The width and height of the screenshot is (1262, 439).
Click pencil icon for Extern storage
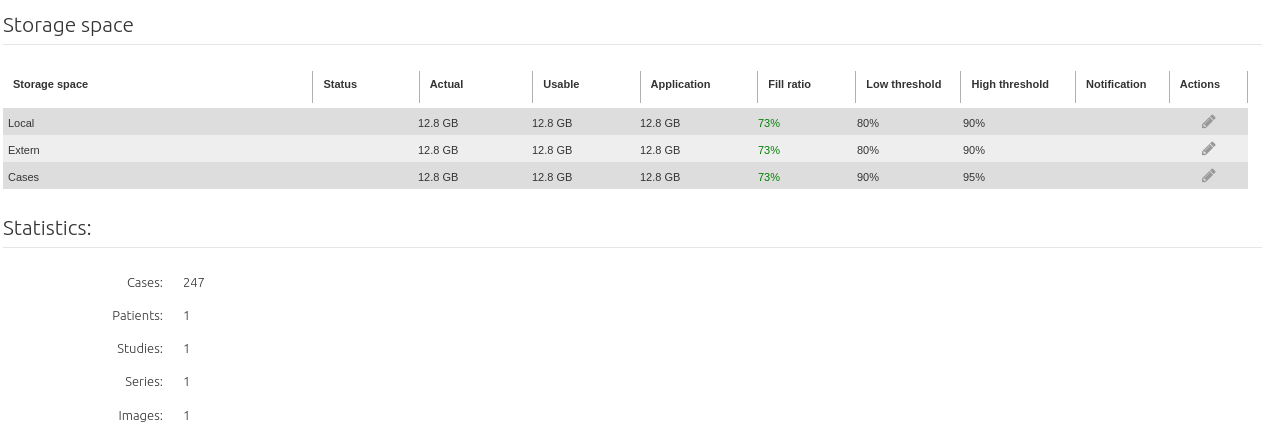1208,149
